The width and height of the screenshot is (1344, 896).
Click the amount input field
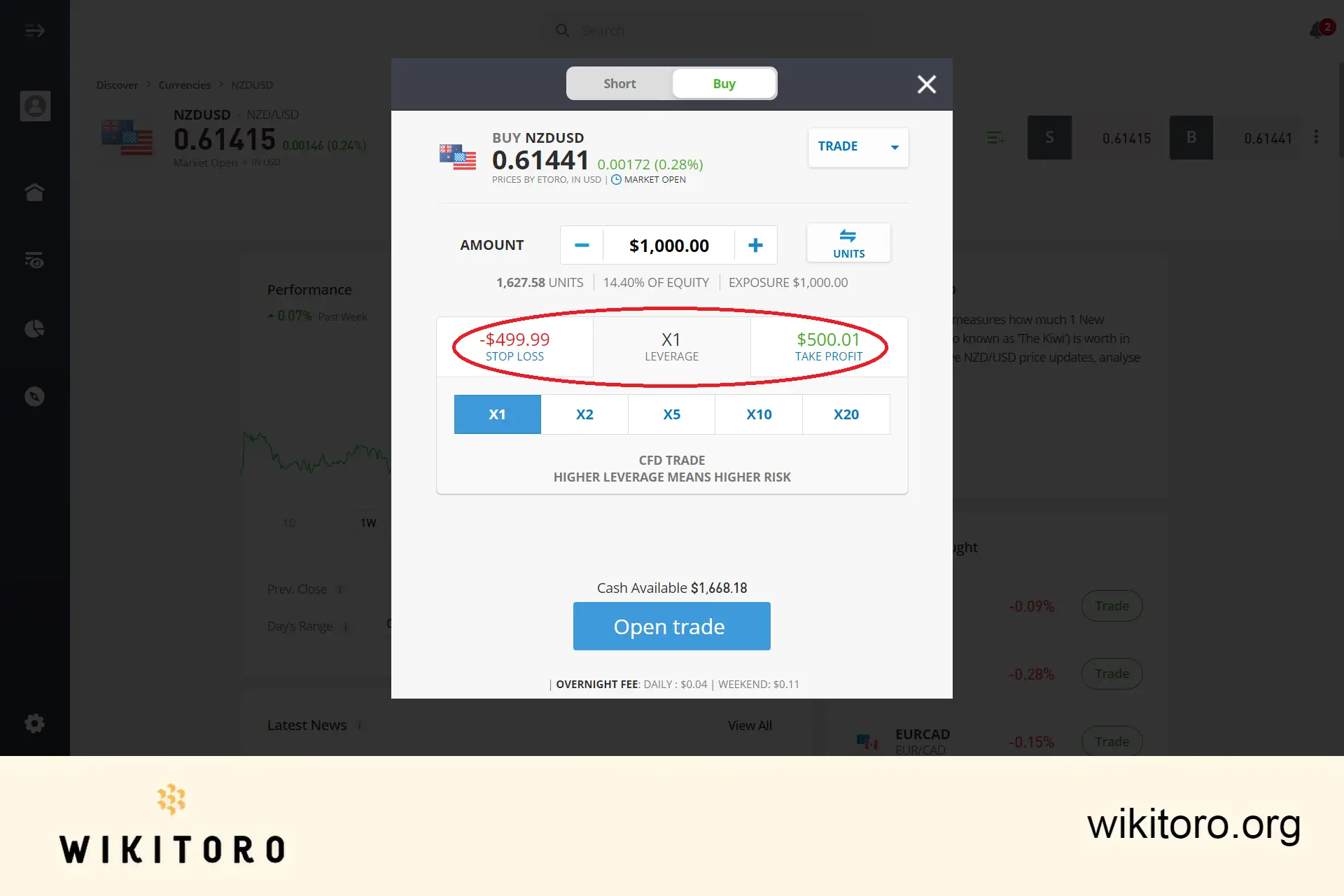tap(668, 244)
